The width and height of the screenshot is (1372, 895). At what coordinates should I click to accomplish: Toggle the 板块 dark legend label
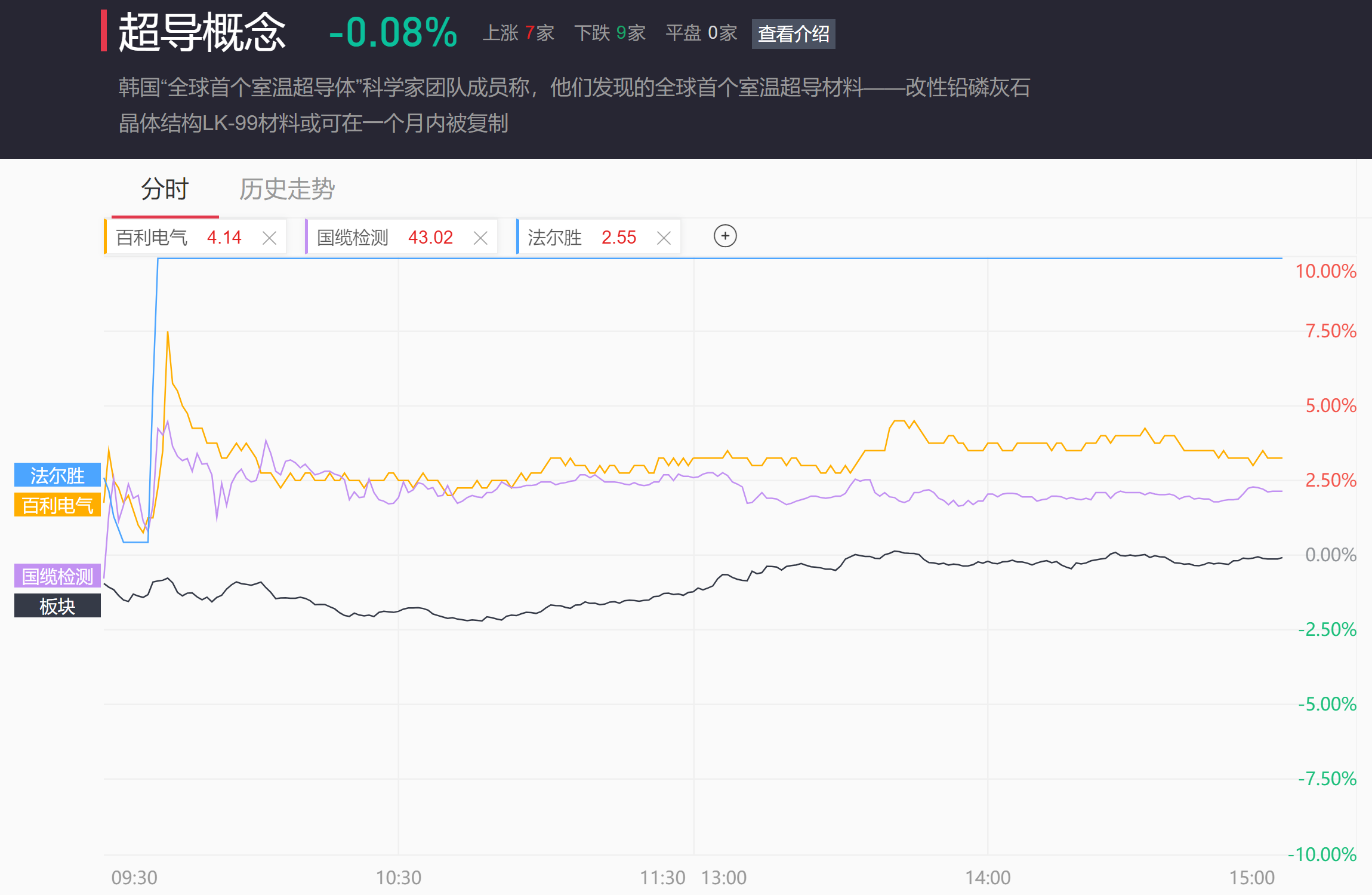(57, 606)
